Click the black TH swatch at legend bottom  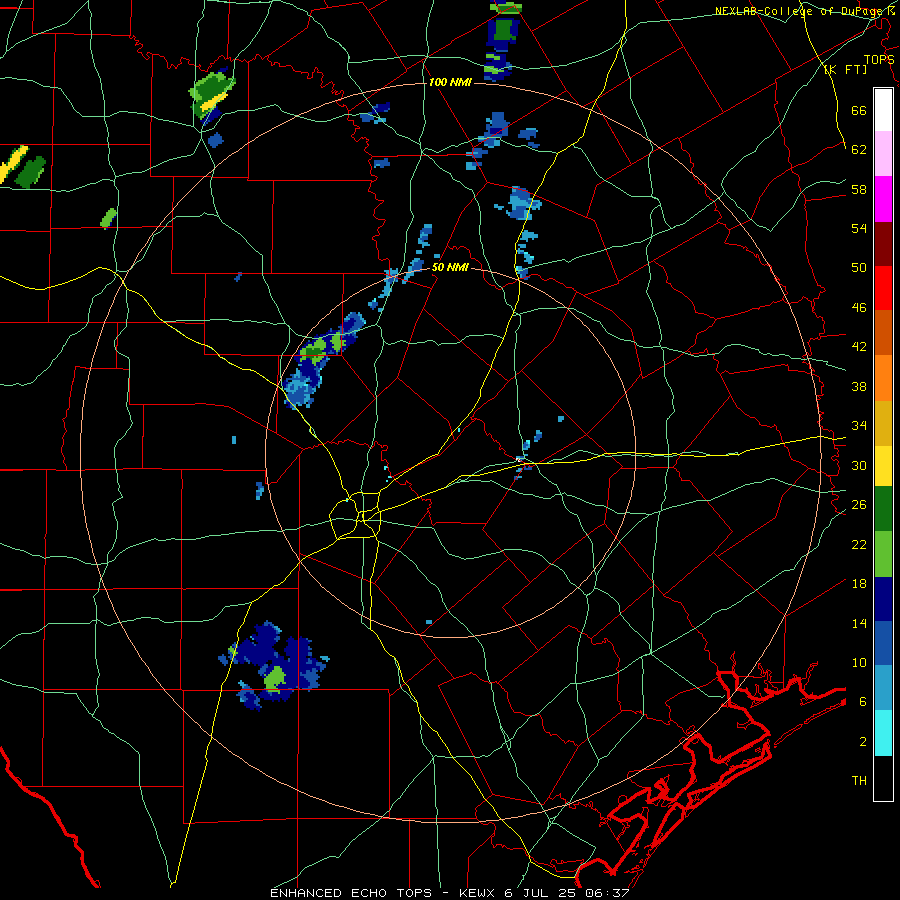click(883, 778)
